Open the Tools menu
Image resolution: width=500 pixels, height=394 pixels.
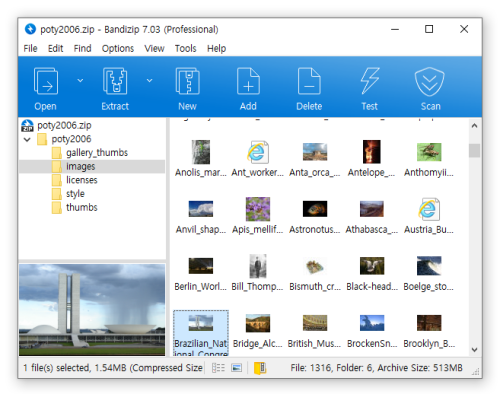(186, 48)
